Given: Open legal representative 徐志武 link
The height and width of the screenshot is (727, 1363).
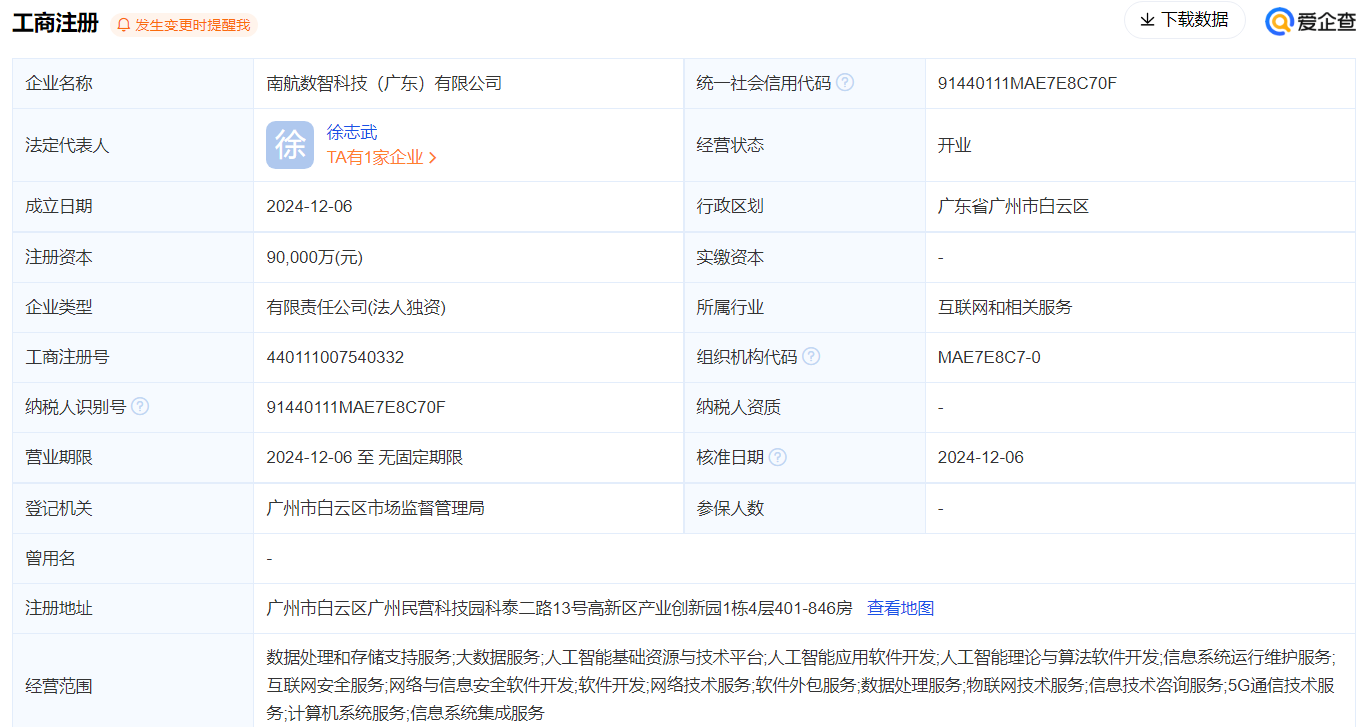Looking at the screenshot, I should coord(352,132).
